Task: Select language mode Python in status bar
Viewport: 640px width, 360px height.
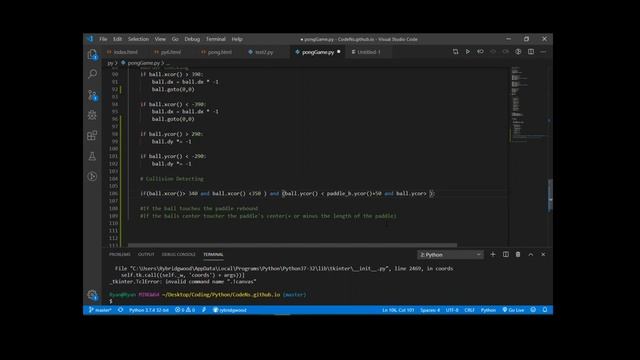Action: [x=488, y=310]
